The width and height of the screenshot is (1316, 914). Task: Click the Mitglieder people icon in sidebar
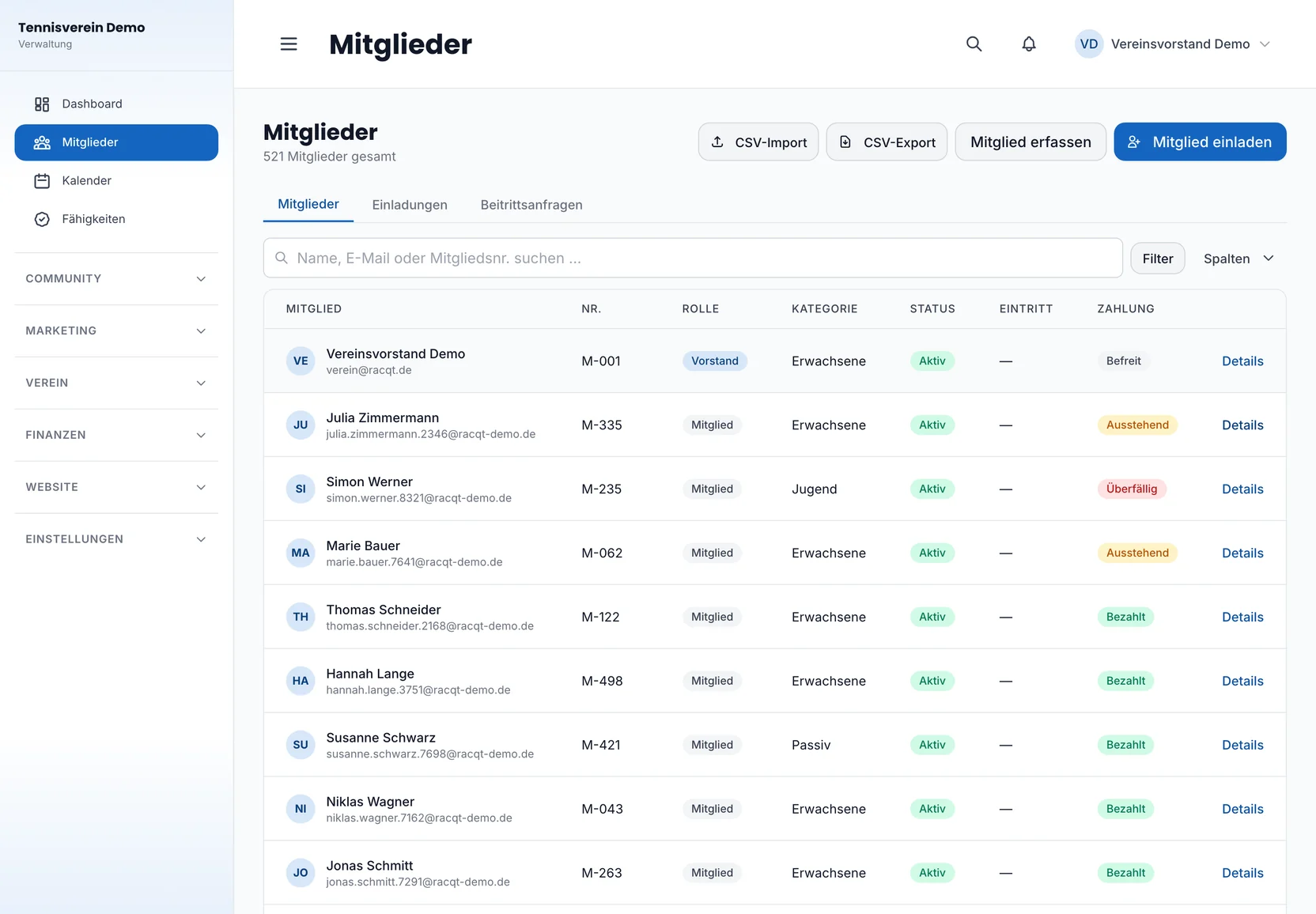42,142
